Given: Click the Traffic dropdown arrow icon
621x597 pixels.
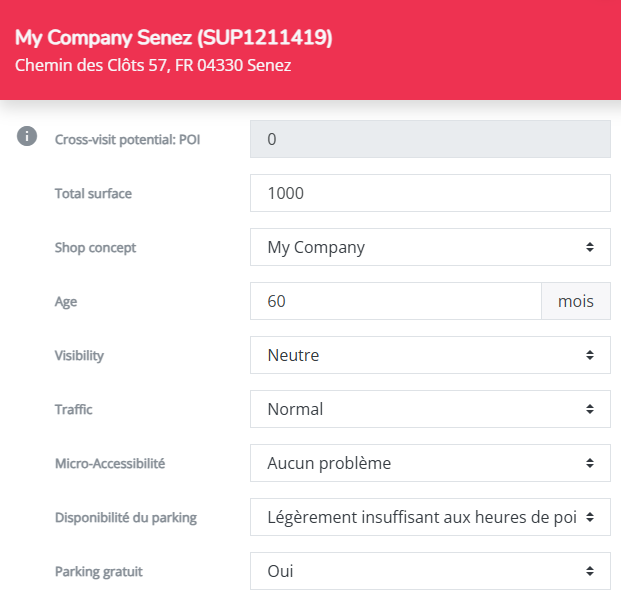Looking at the screenshot, I should [x=590, y=409].
